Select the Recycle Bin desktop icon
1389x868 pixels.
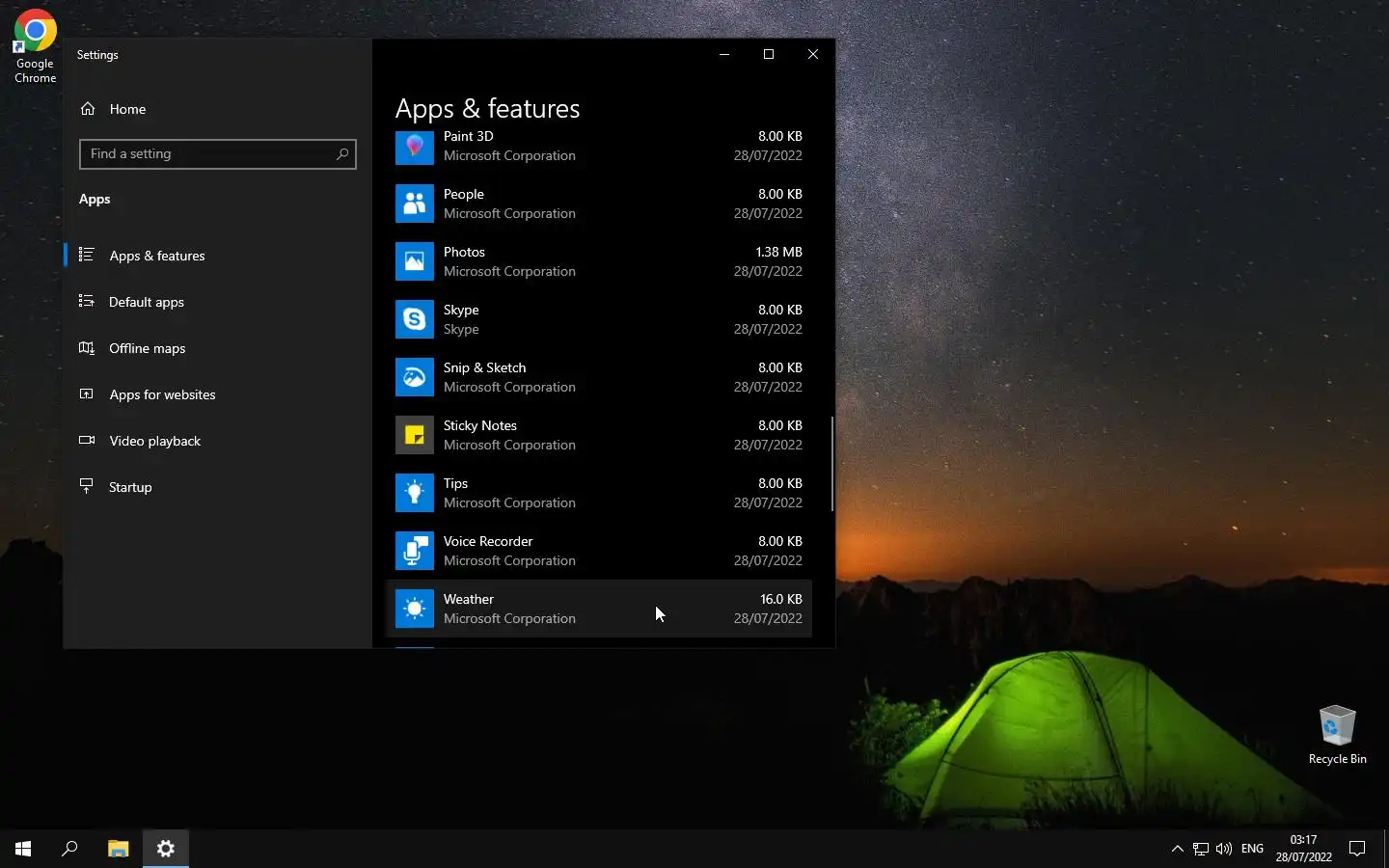tap(1337, 735)
